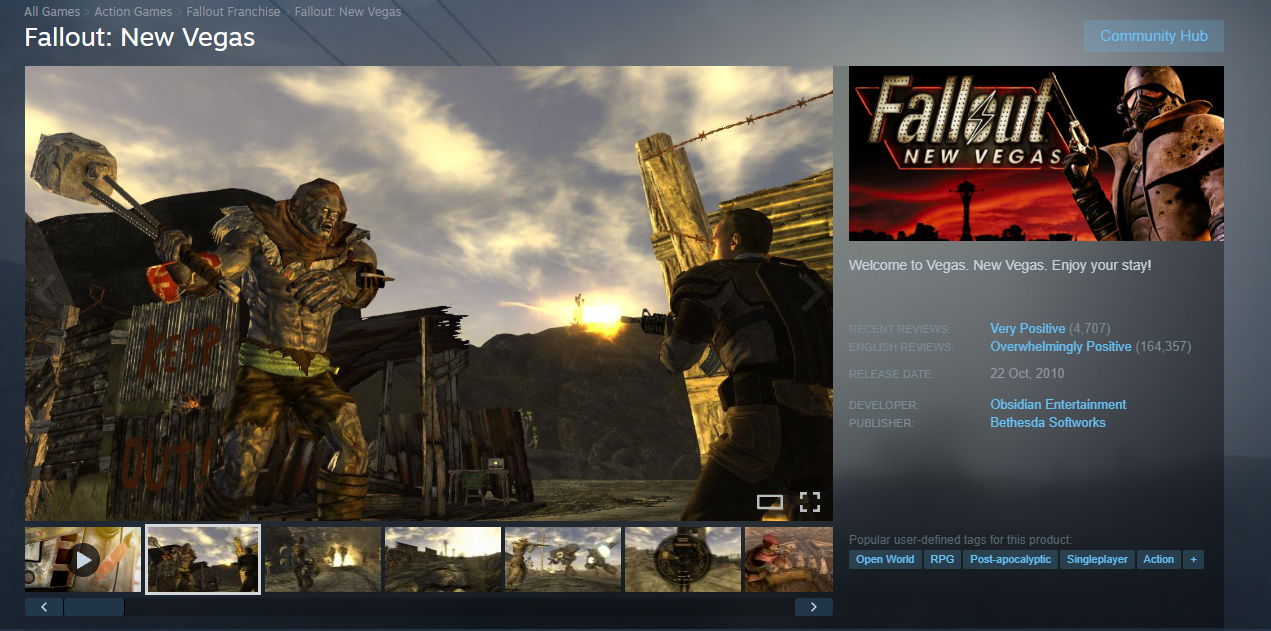Select the highlighted super mutant screenshot thumbnail
The height and width of the screenshot is (631, 1271).
(x=203, y=560)
